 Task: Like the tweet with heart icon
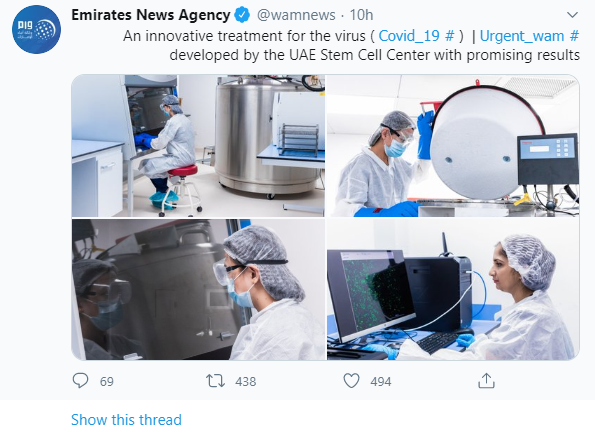coord(351,381)
